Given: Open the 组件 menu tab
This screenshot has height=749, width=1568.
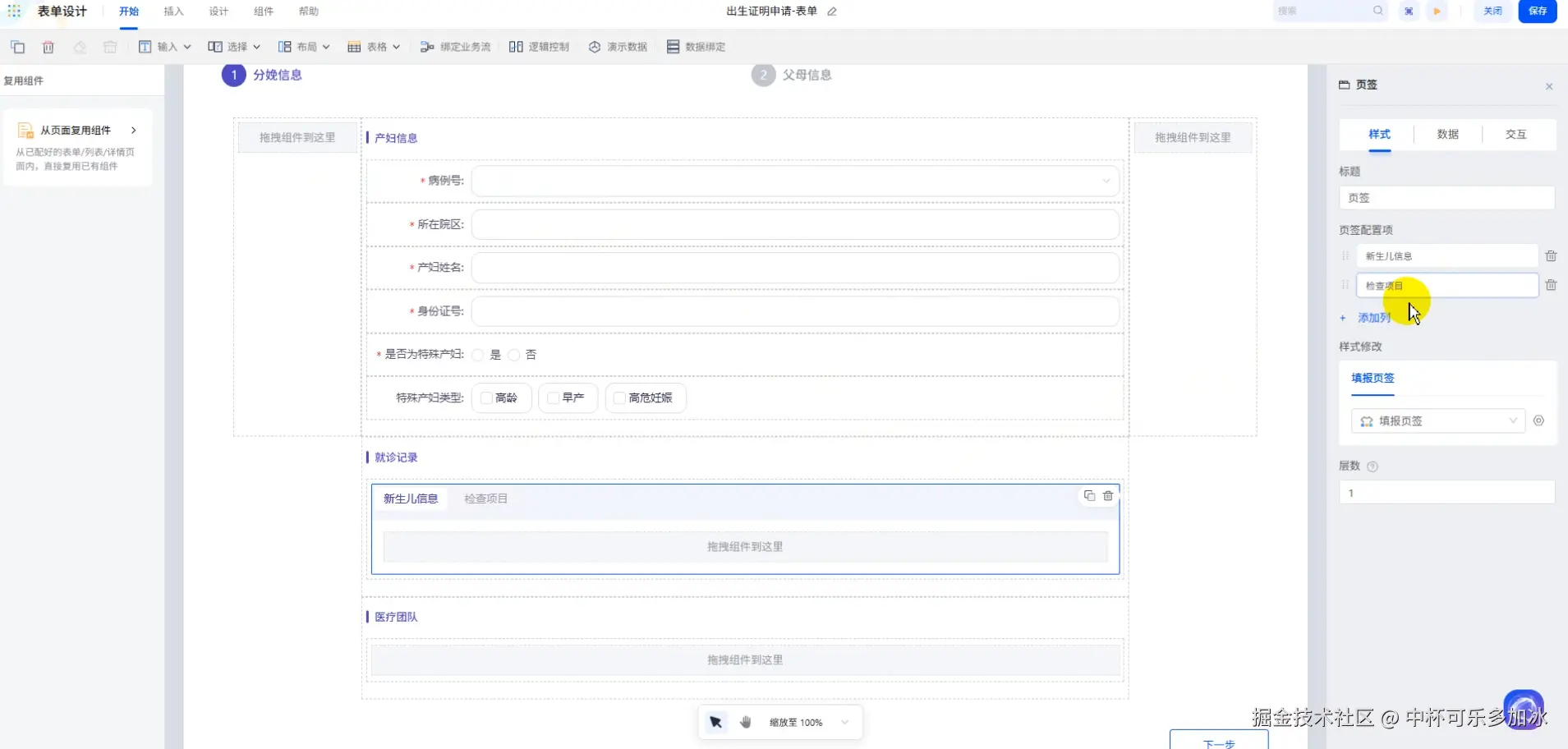Looking at the screenshot, I should (x=264, y=11).
